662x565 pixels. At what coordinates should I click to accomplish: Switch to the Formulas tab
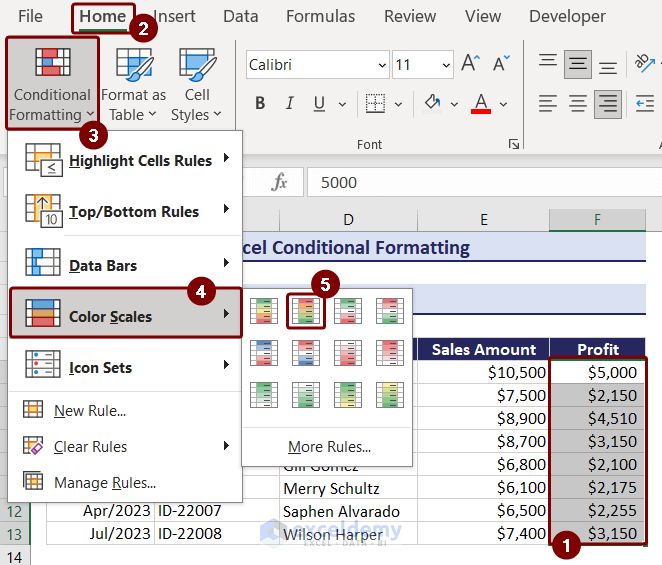pos(320,16)
